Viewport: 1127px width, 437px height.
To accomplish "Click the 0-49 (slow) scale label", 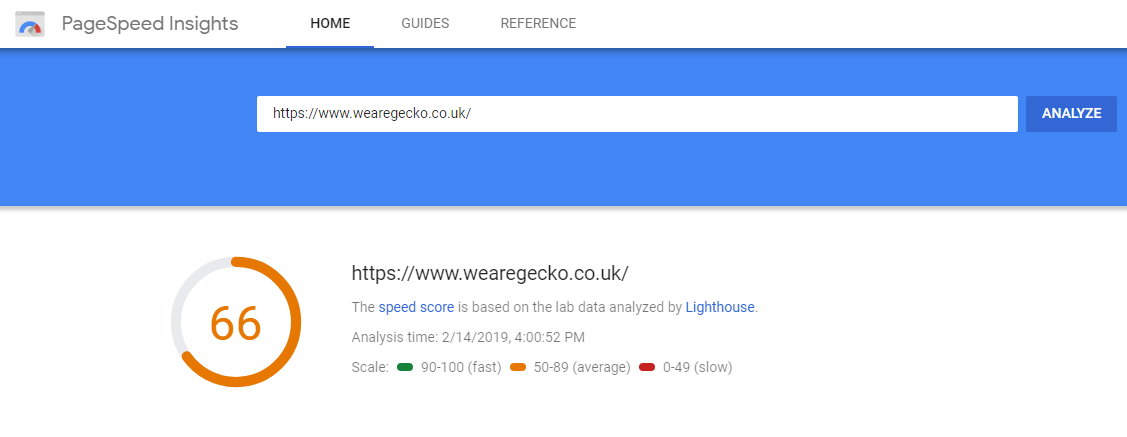I will pos(697,367).
